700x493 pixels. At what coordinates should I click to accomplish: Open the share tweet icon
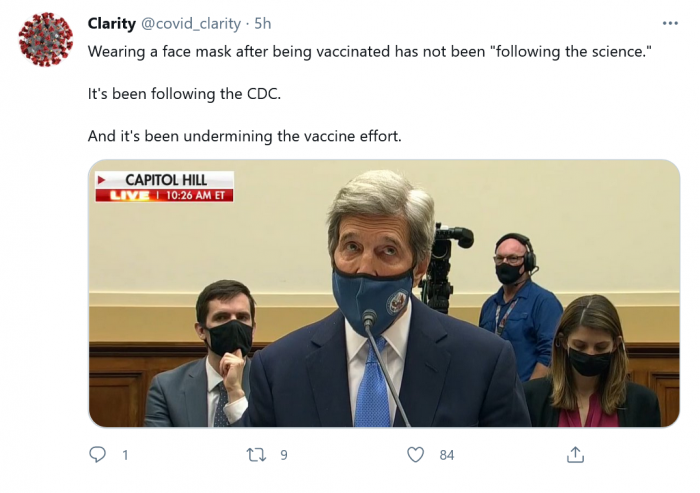pyautogui.click(x=575, y=455)
